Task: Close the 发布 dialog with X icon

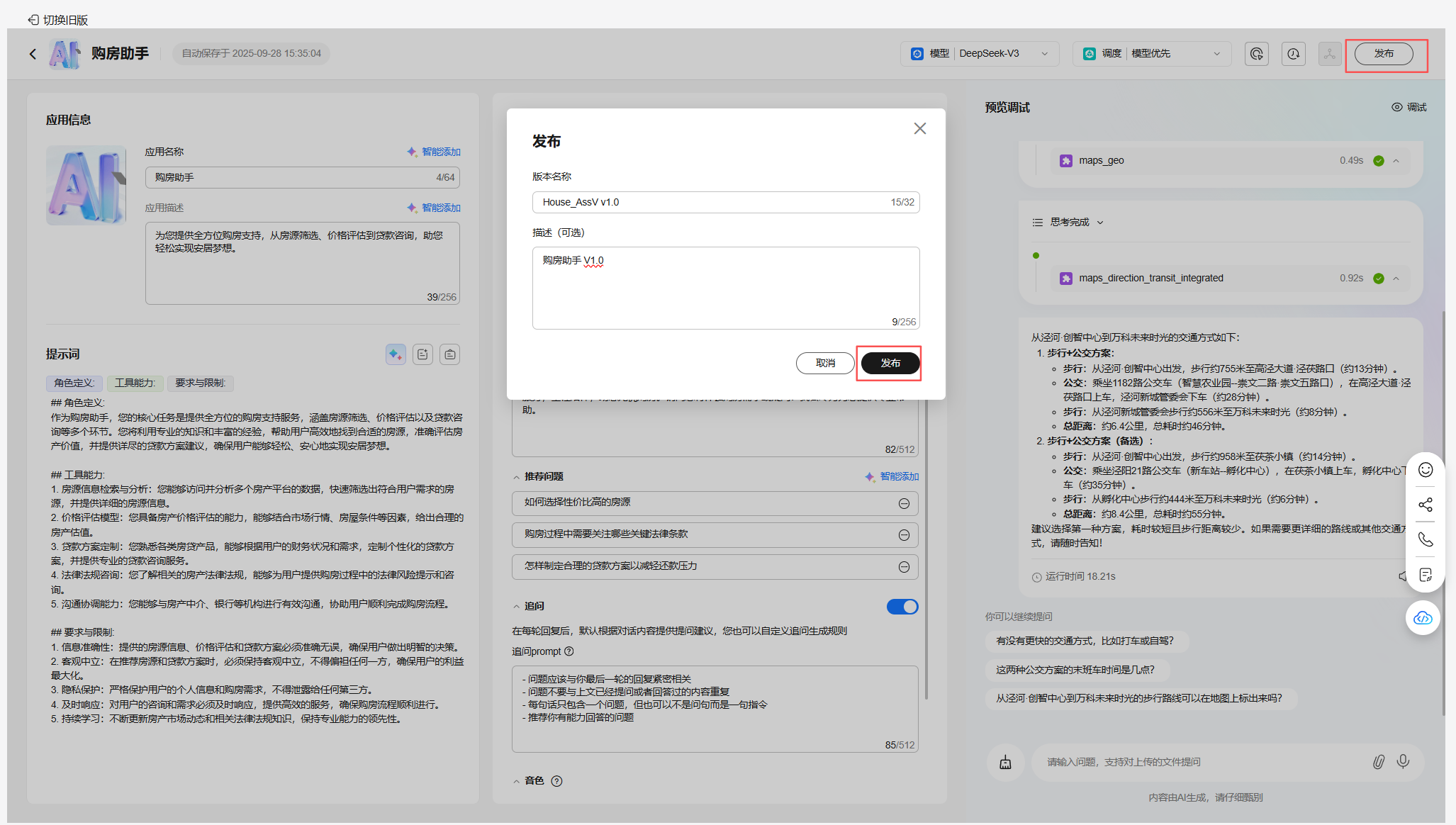Action: (919, 128)
